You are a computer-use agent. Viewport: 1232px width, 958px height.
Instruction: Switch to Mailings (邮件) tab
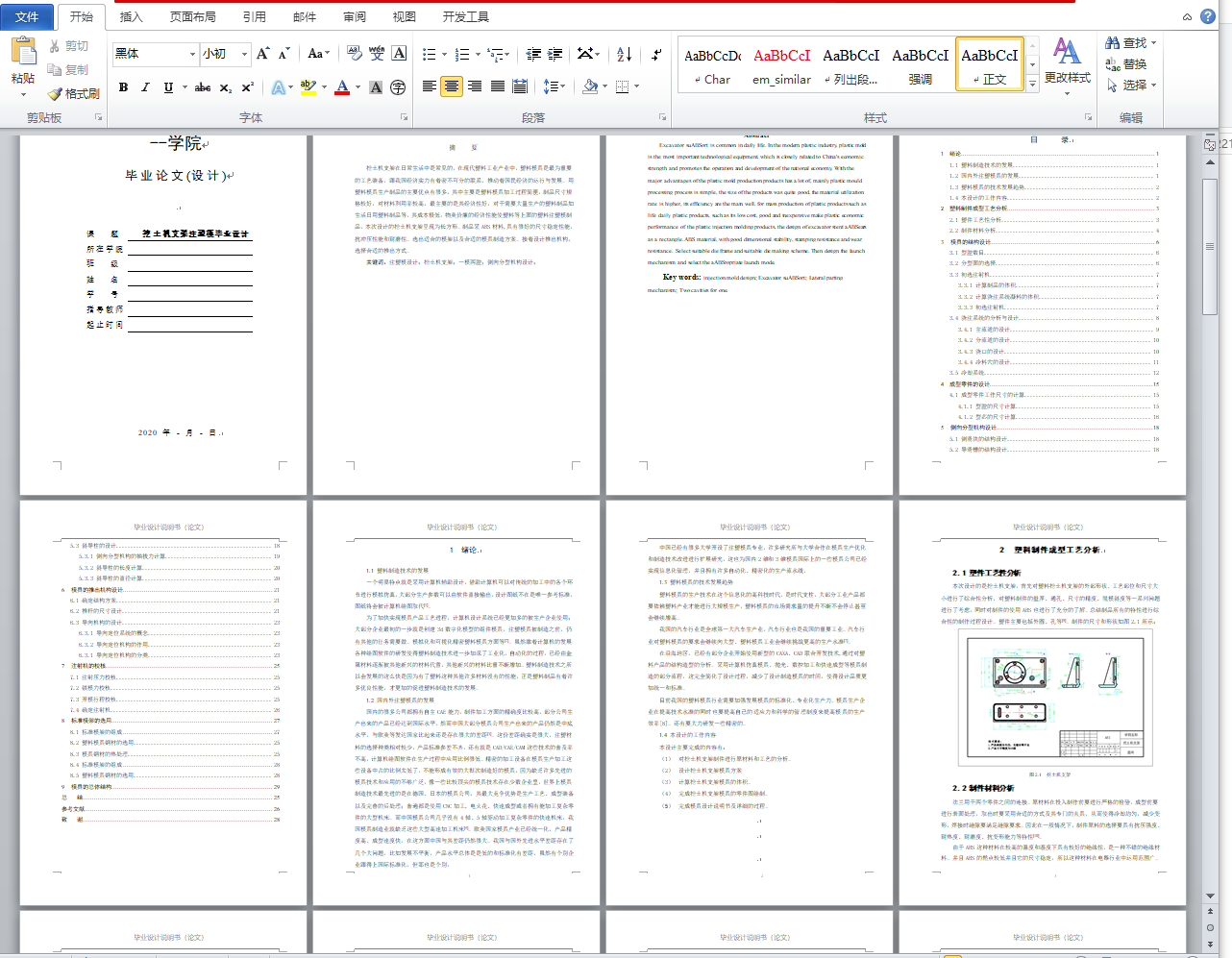tap(304, 16)
